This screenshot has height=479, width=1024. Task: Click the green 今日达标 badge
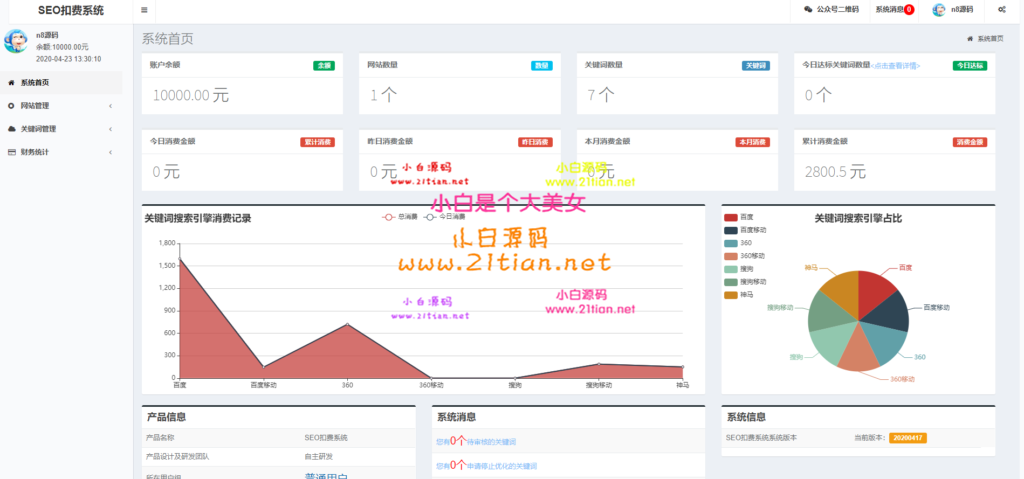tap(970, 66)
